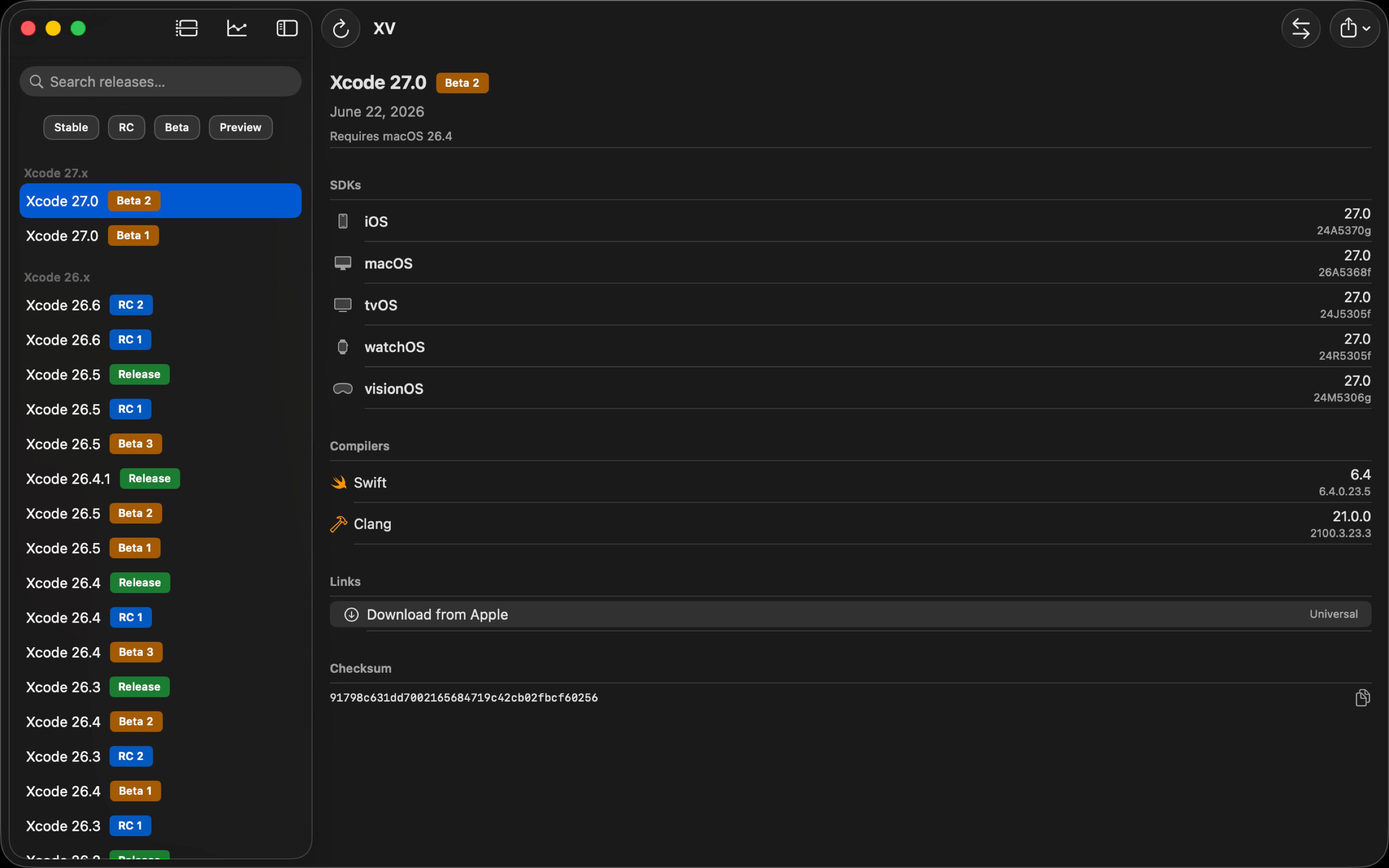Image resolution: width=1389 pixels, height=868 pixels.
Task: Click the checksum hash 91798c631dd7...
Action: 464,697
